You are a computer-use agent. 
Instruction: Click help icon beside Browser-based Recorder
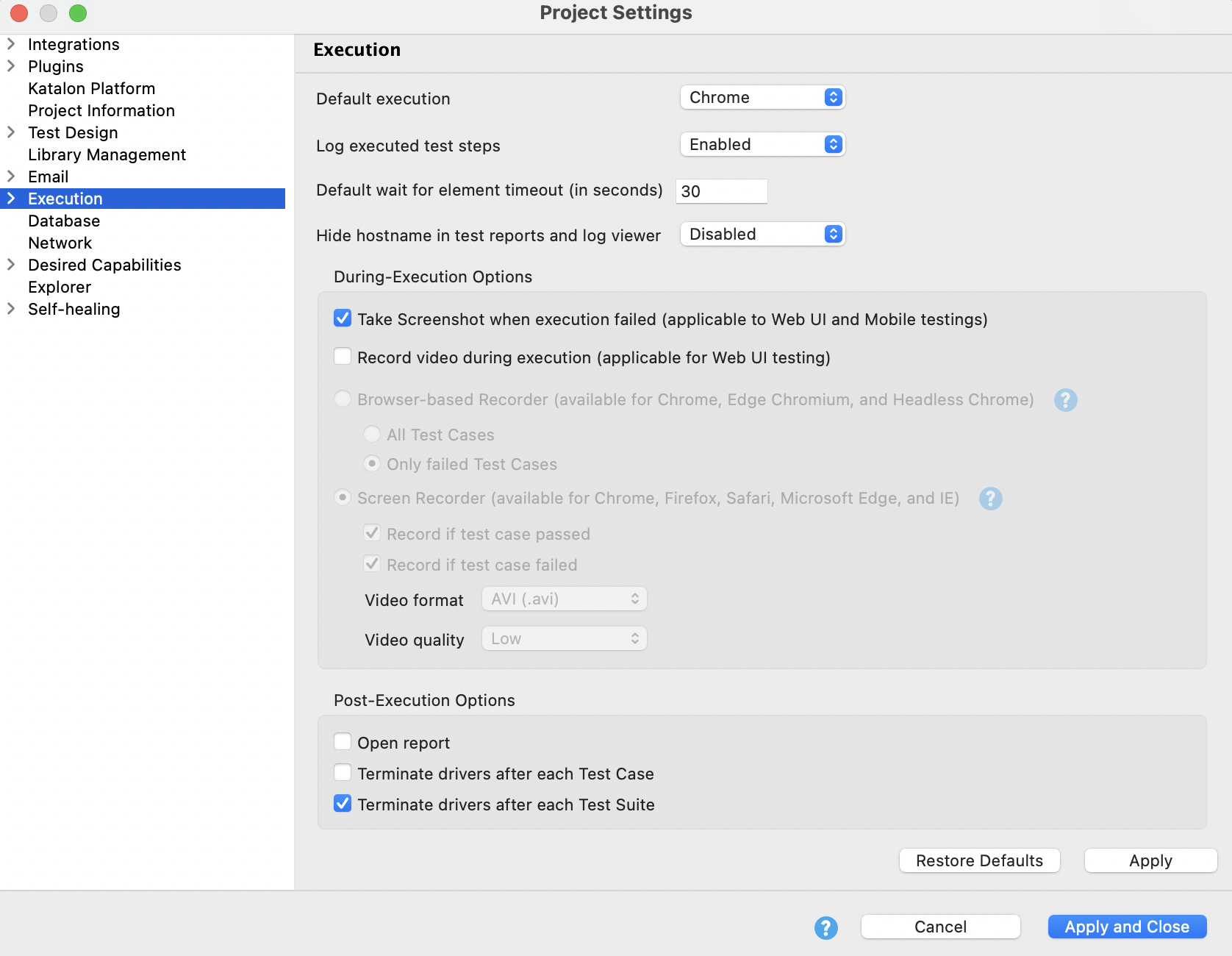pos(1065,400)
